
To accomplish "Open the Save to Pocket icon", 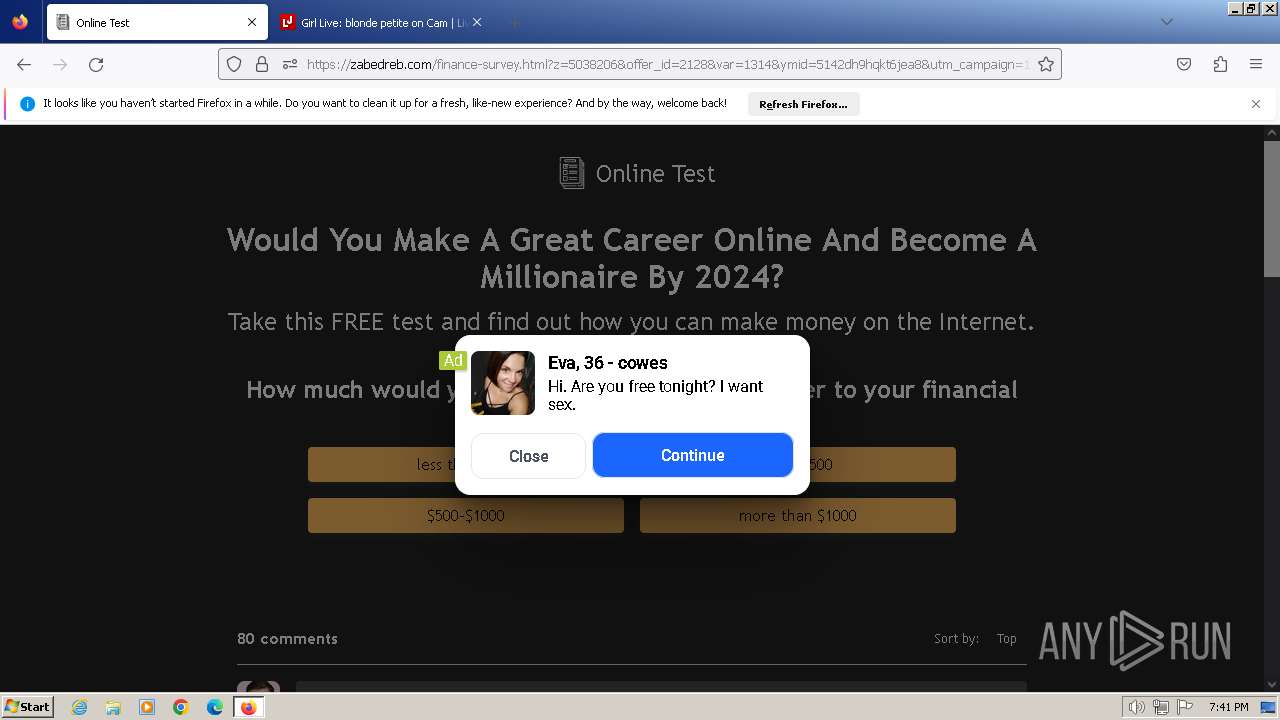I will pyautogui.click(x=1184, y=64).
